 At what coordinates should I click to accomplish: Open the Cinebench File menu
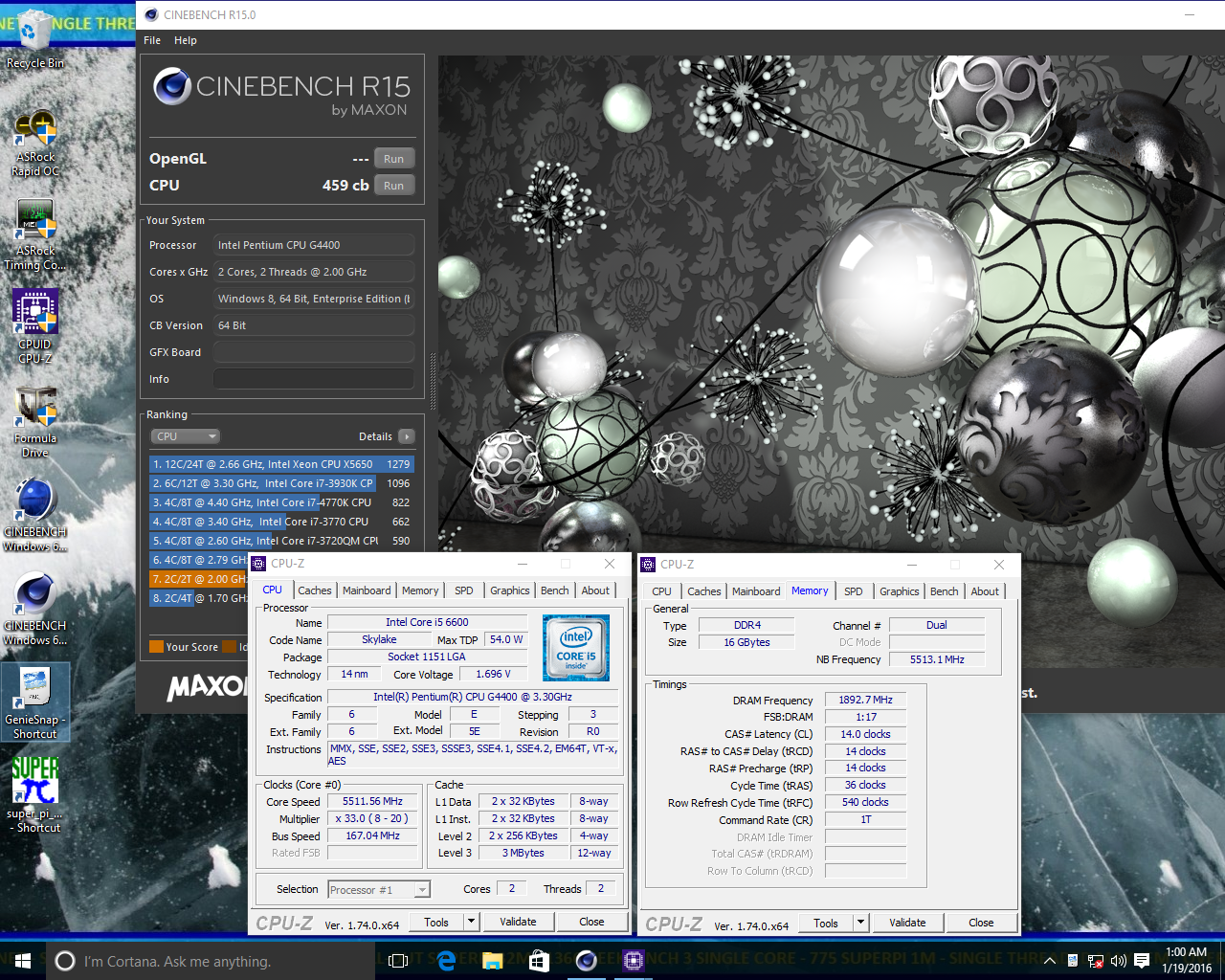click(x=152, y=40)
